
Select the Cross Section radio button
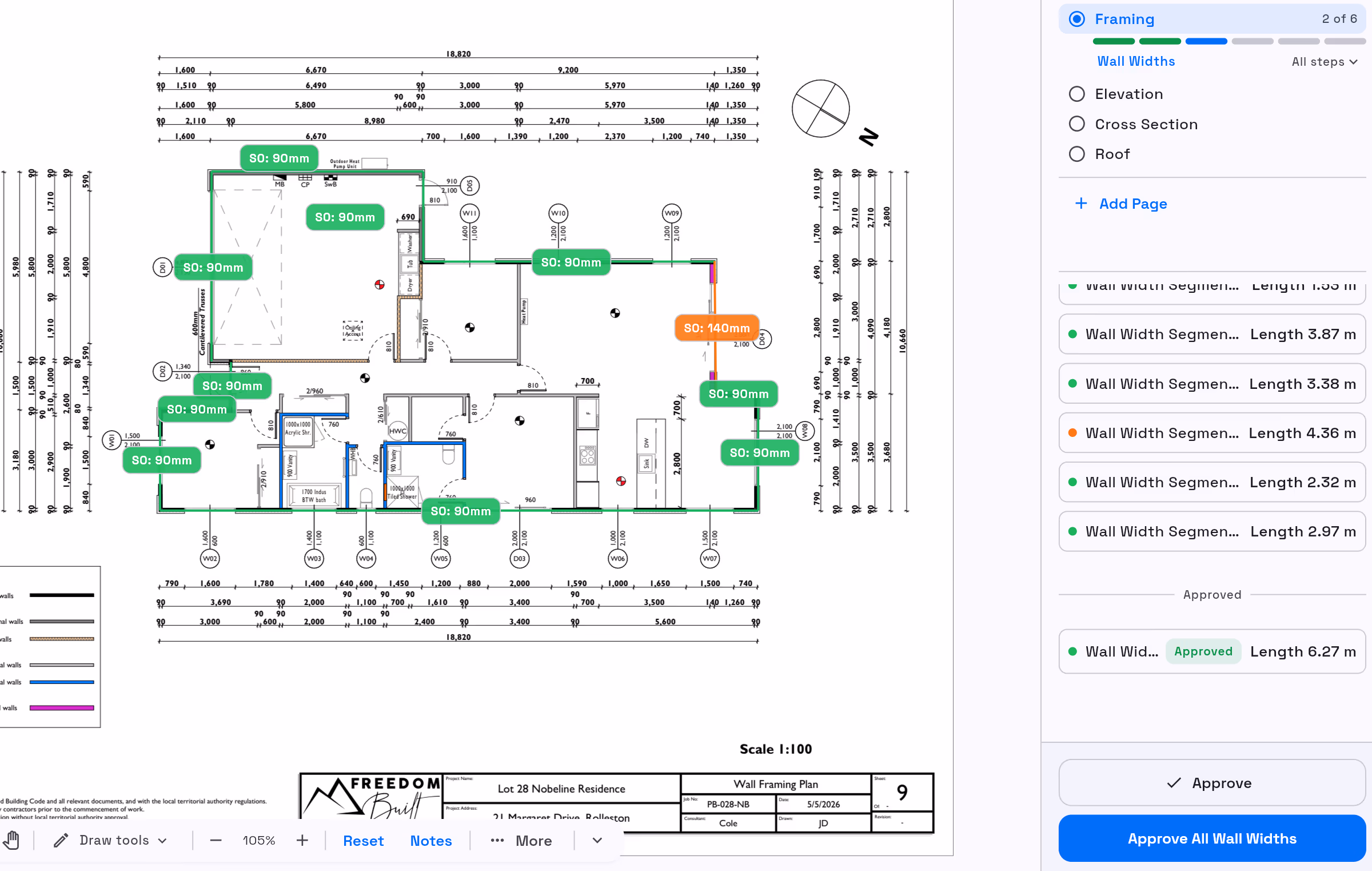click(1077, 124)
